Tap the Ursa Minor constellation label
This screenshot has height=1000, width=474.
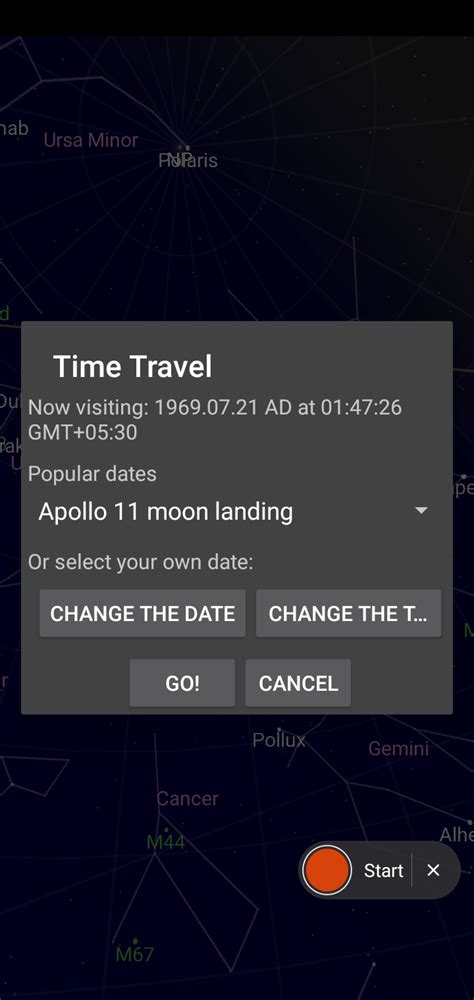click(x=91, y=140)
